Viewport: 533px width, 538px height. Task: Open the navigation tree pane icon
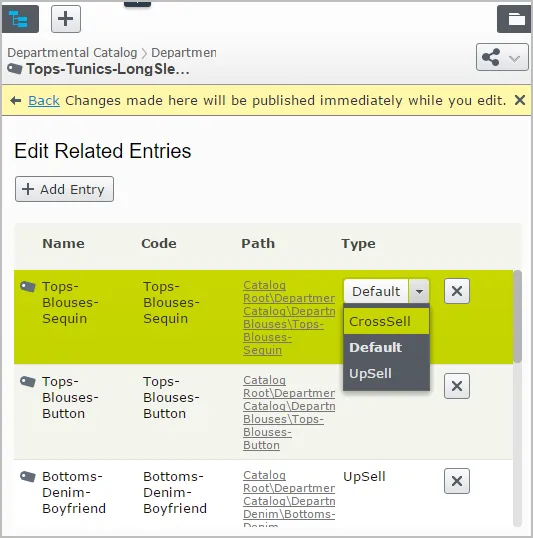coord(20,19)
